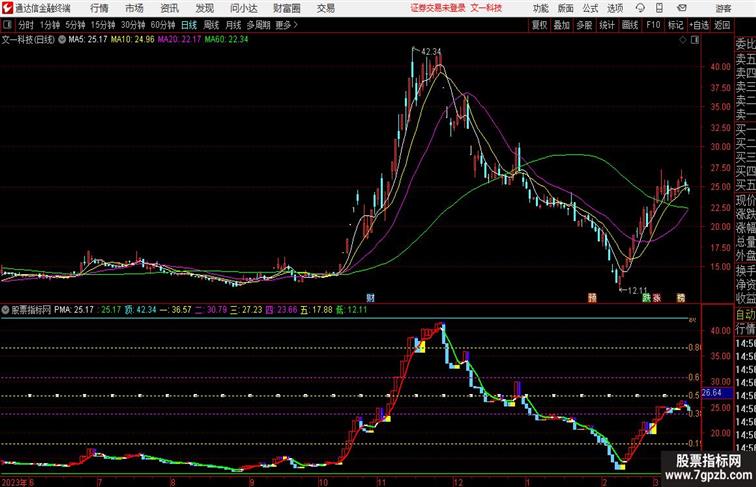Click the 游客 account label
The width and height of the screenshot is (756, 487).
point(724,8)
